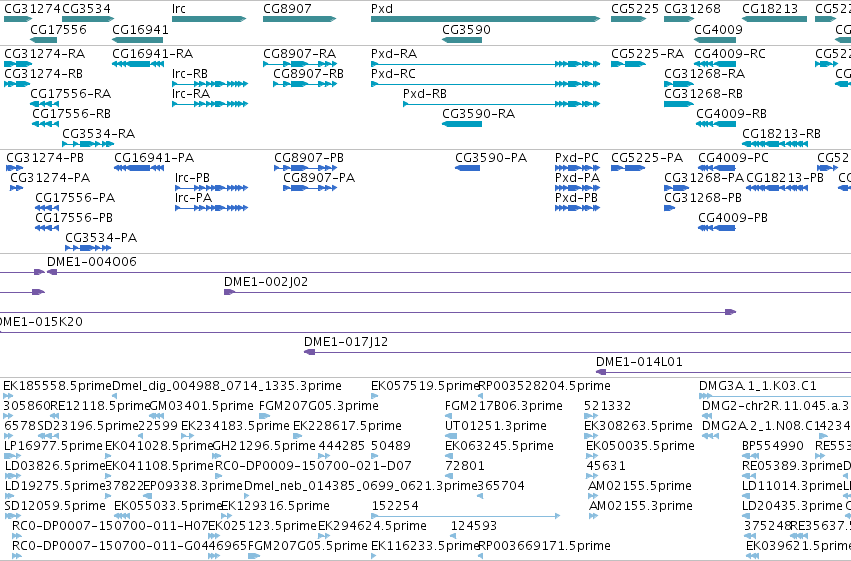The width and height of the screenshot is (851, 561).
Task: Open protein CG8907-PA
Action: pyautogui.click(x=310, y=188)
